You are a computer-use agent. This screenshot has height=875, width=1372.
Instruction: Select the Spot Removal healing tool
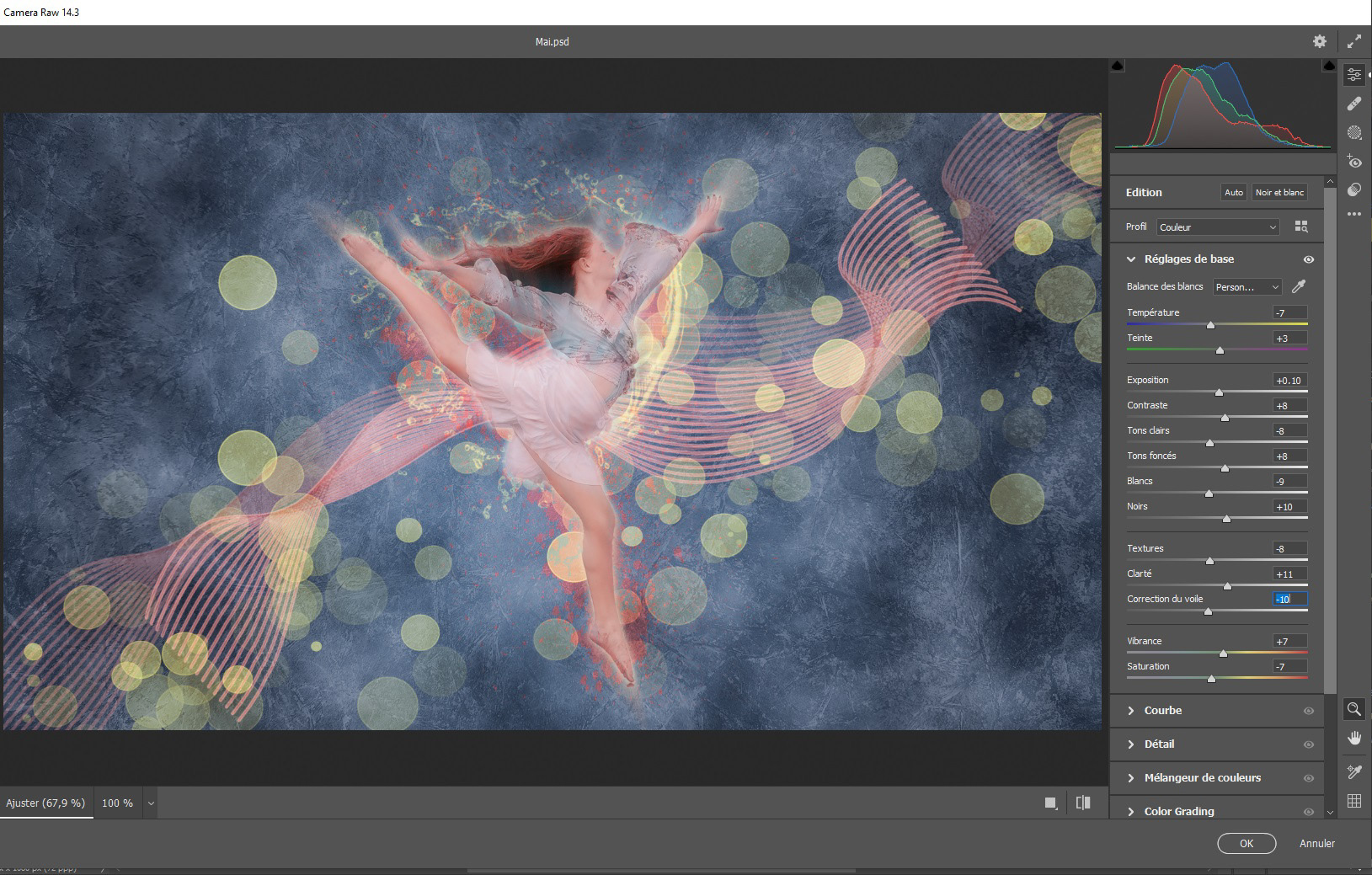tap(1354, 104)
